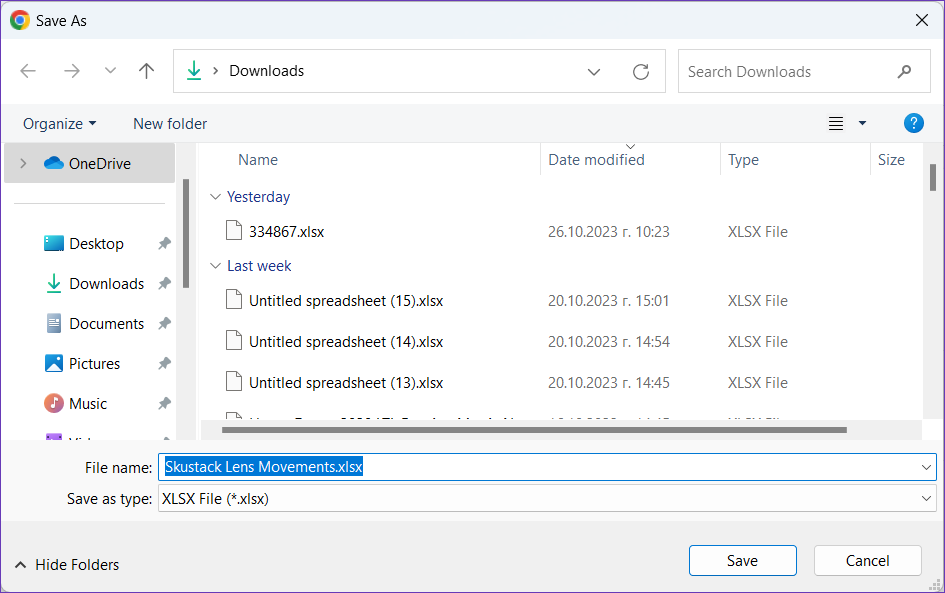Click the view layout icon
The image size is (945, 593).
pyautogui.click(x=836, y=124)
